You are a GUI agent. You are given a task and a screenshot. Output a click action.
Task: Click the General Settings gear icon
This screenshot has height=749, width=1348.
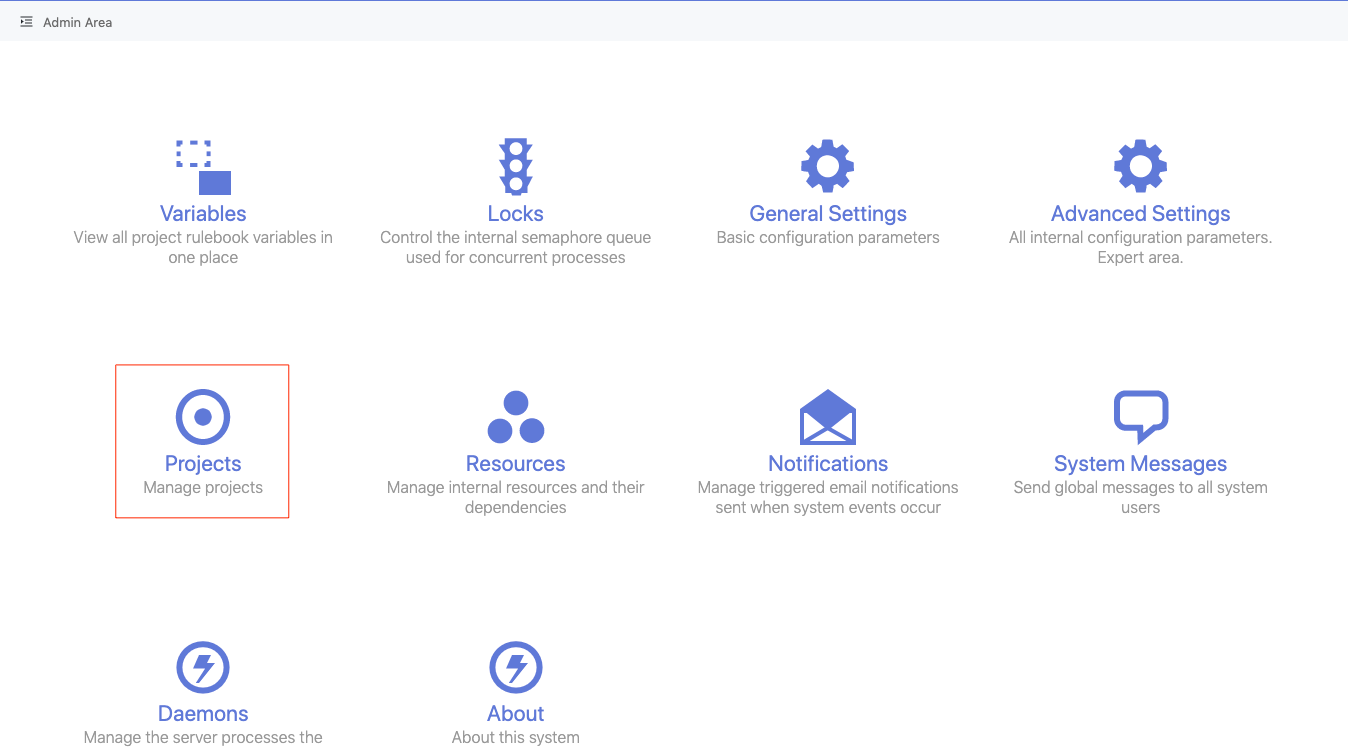click(x=828, y=166)
